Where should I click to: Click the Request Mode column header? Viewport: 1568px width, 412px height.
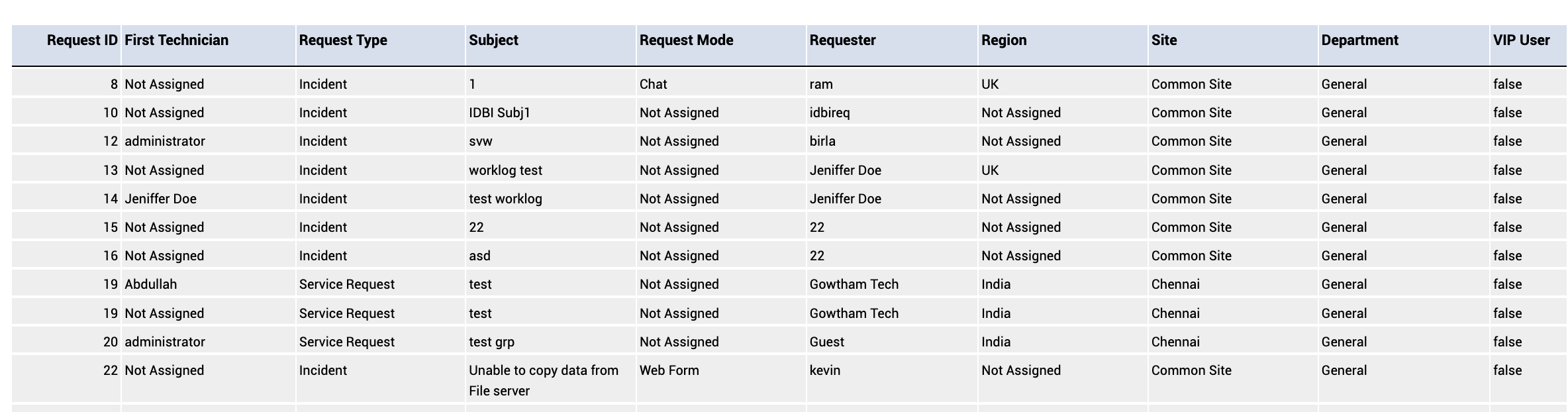tap(686, 40)
